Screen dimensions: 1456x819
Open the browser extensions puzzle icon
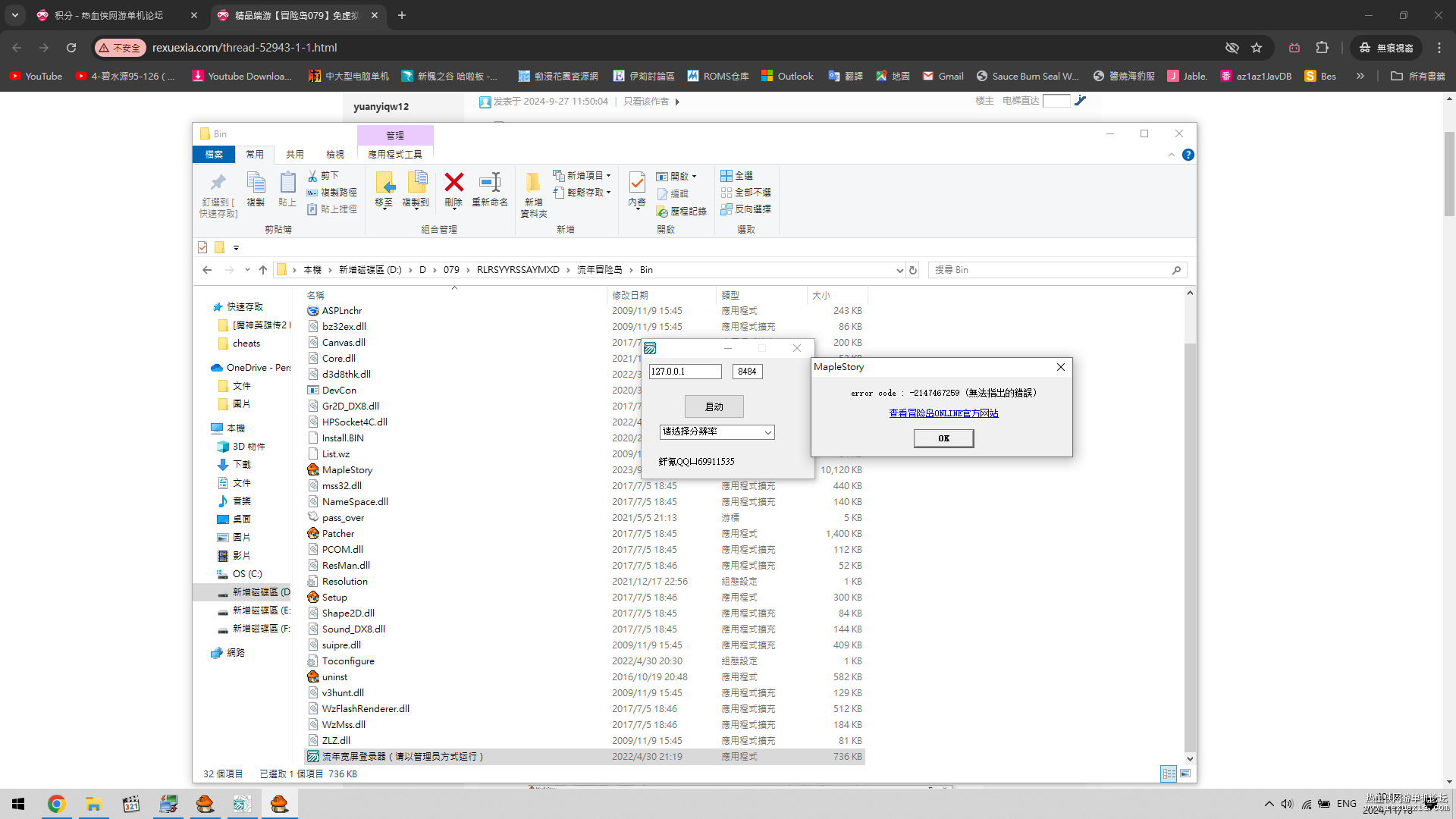[1323, 48]
